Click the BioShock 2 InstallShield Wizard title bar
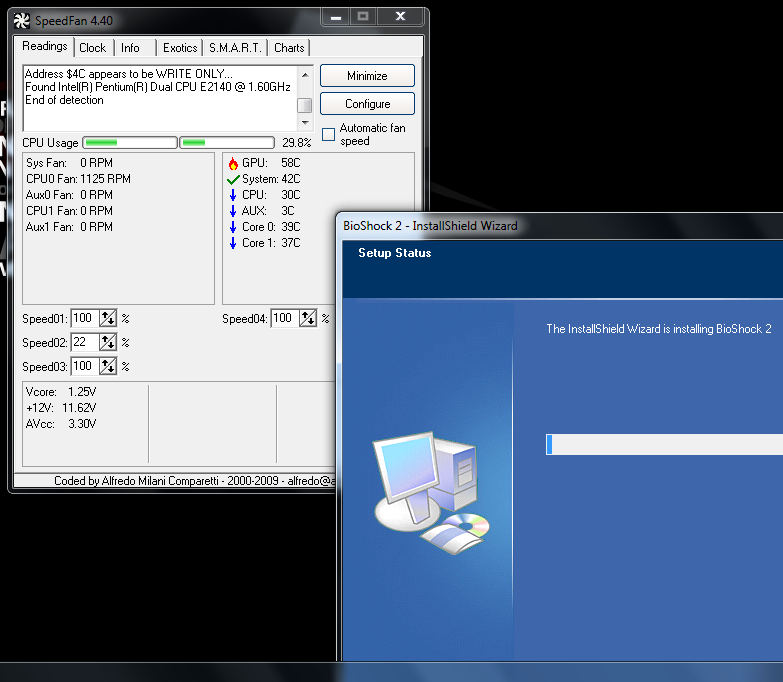The height and width of the screenshot is (682, 783). (560, 226)
